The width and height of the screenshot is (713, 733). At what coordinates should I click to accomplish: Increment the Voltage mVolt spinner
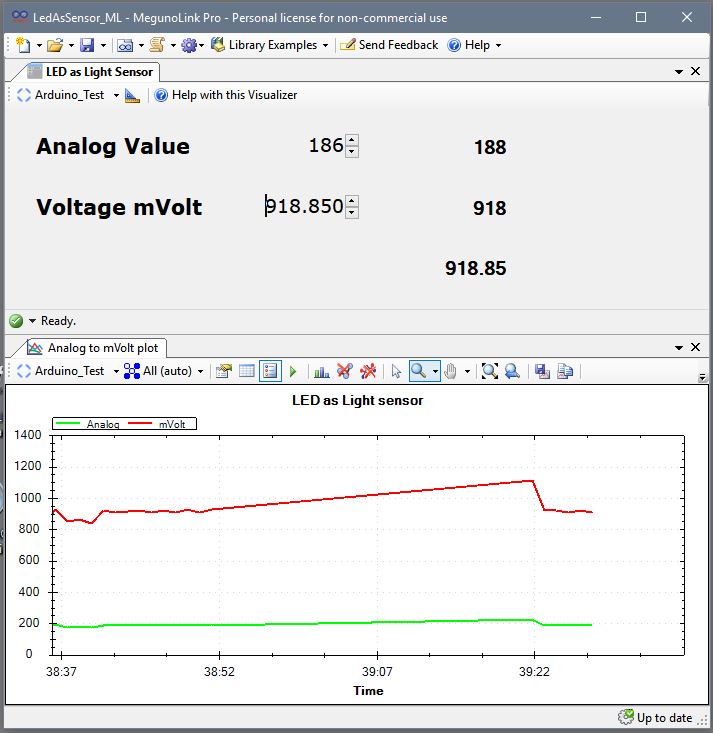click(x=352, y=201)
